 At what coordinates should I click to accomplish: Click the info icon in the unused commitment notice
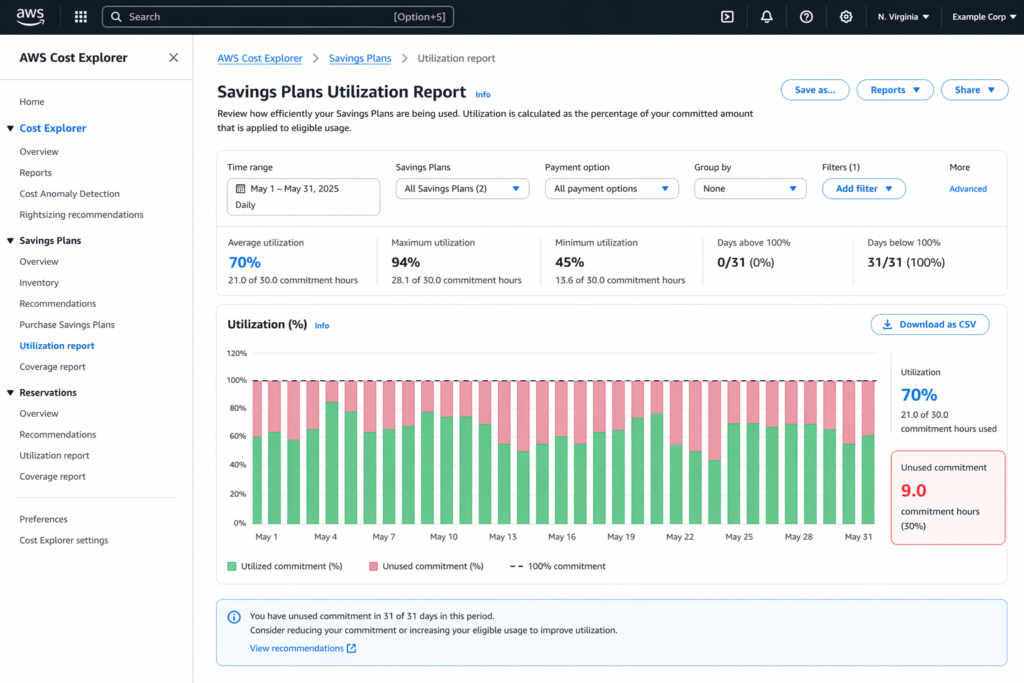(234, 616)
